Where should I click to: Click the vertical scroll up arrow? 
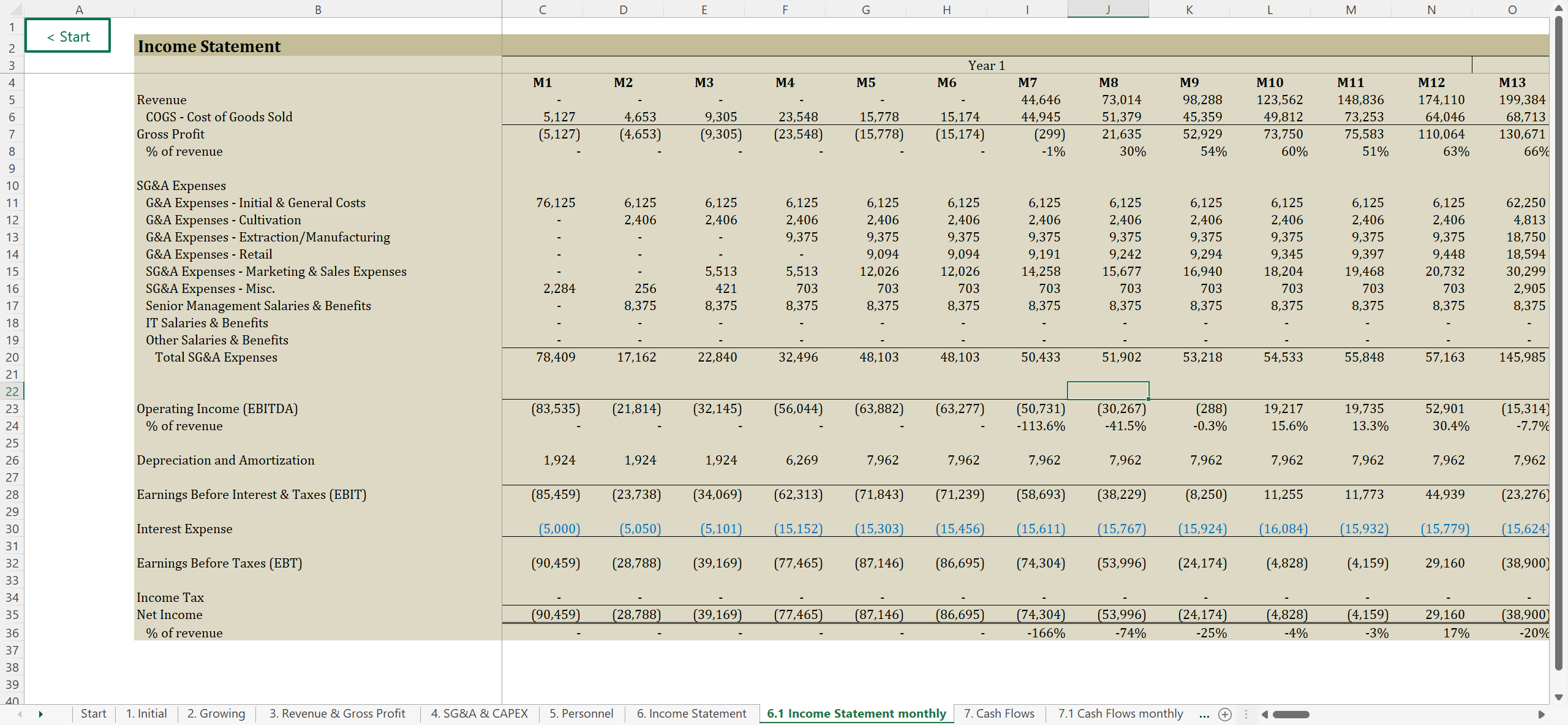(1558, 8)
